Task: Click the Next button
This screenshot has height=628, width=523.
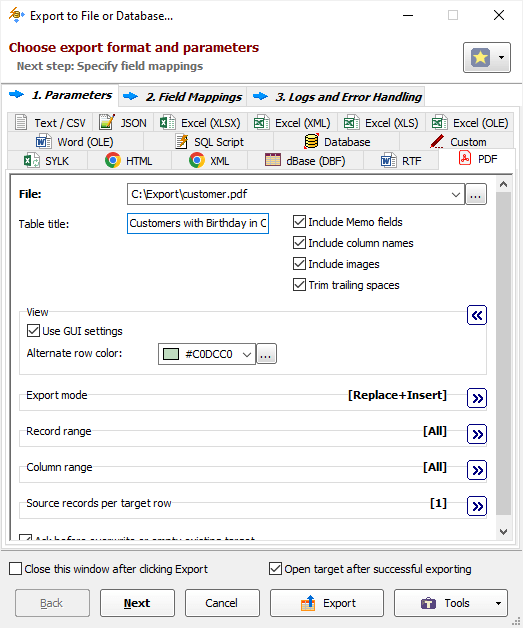Action: [x=137, y=603]
